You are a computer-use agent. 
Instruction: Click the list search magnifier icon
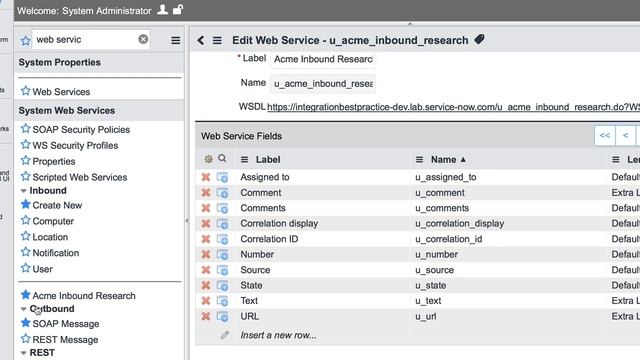coord(222,158)
